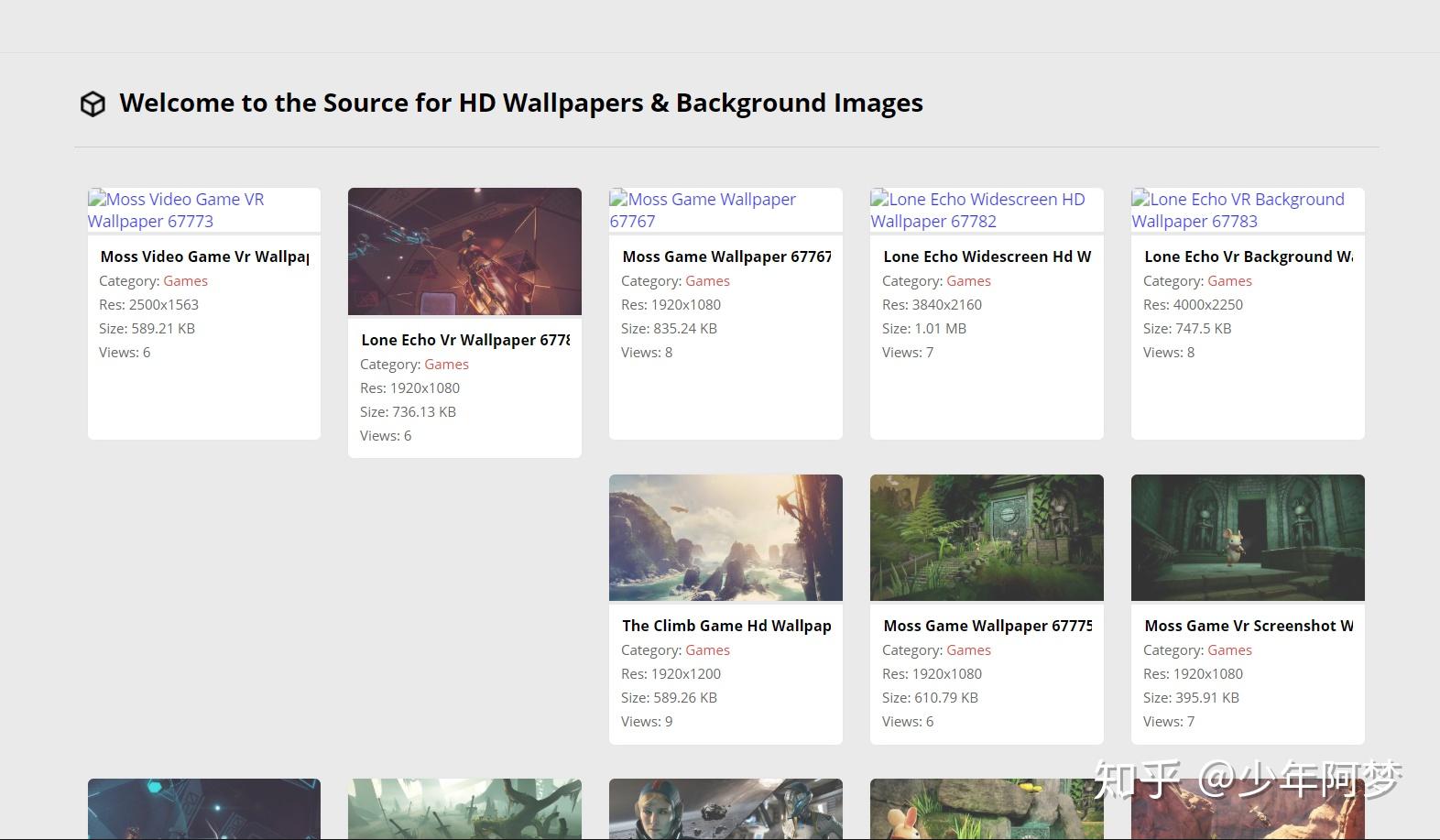
Task: Click Views: 9 on The Climb card
Action: 647,722
